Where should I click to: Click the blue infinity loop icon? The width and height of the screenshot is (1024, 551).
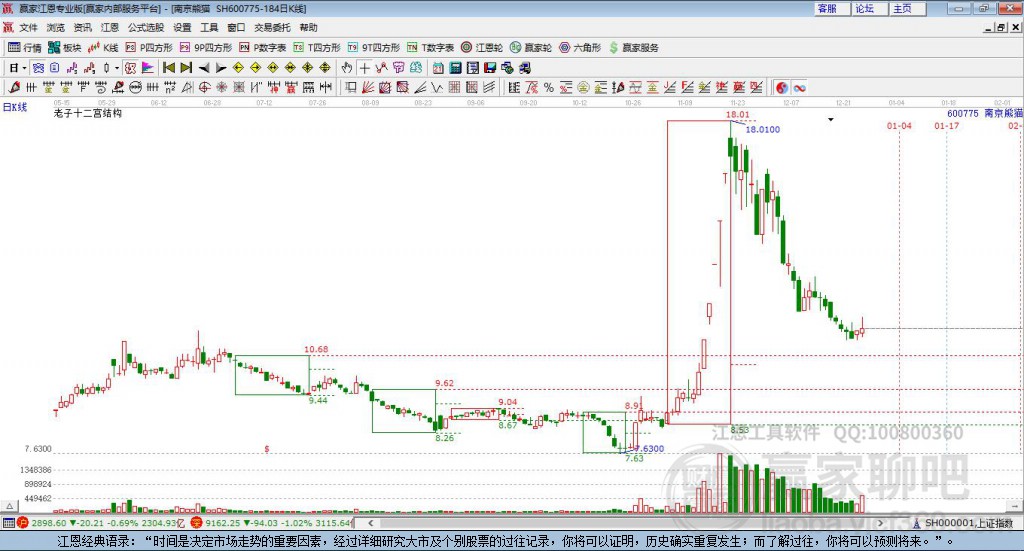point(799,87)
